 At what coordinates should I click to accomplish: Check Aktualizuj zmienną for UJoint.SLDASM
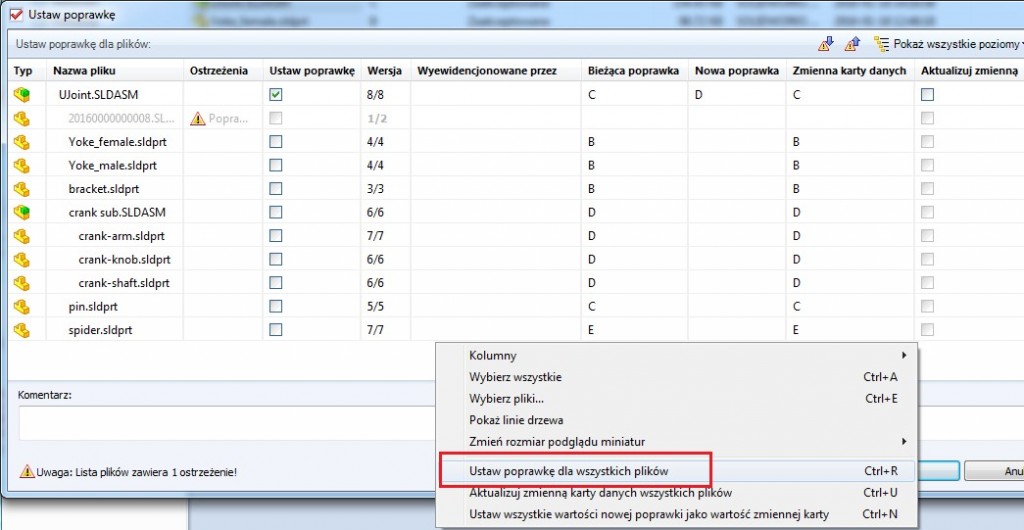point(927,95)
